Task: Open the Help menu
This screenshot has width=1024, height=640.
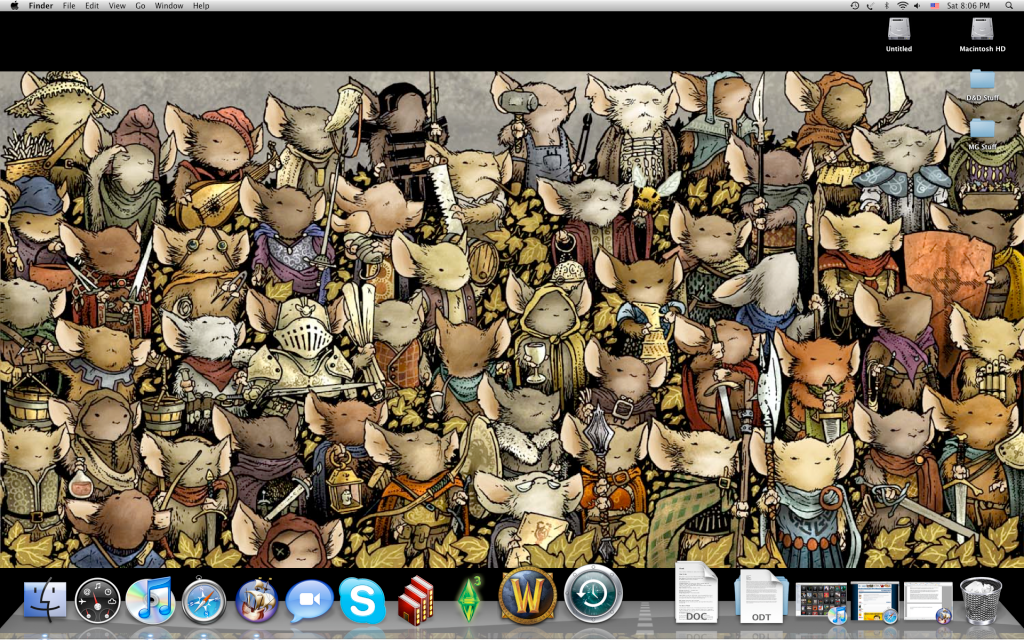Action: point(201,5)
